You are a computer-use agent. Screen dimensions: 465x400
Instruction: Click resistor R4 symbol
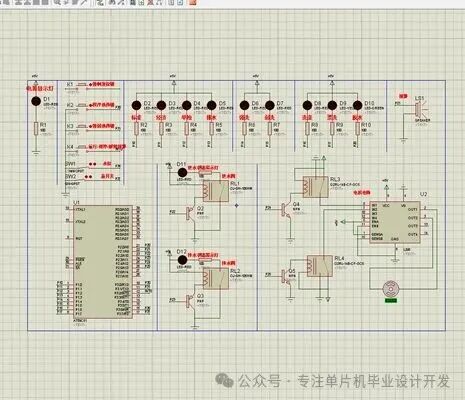point(186,129)
